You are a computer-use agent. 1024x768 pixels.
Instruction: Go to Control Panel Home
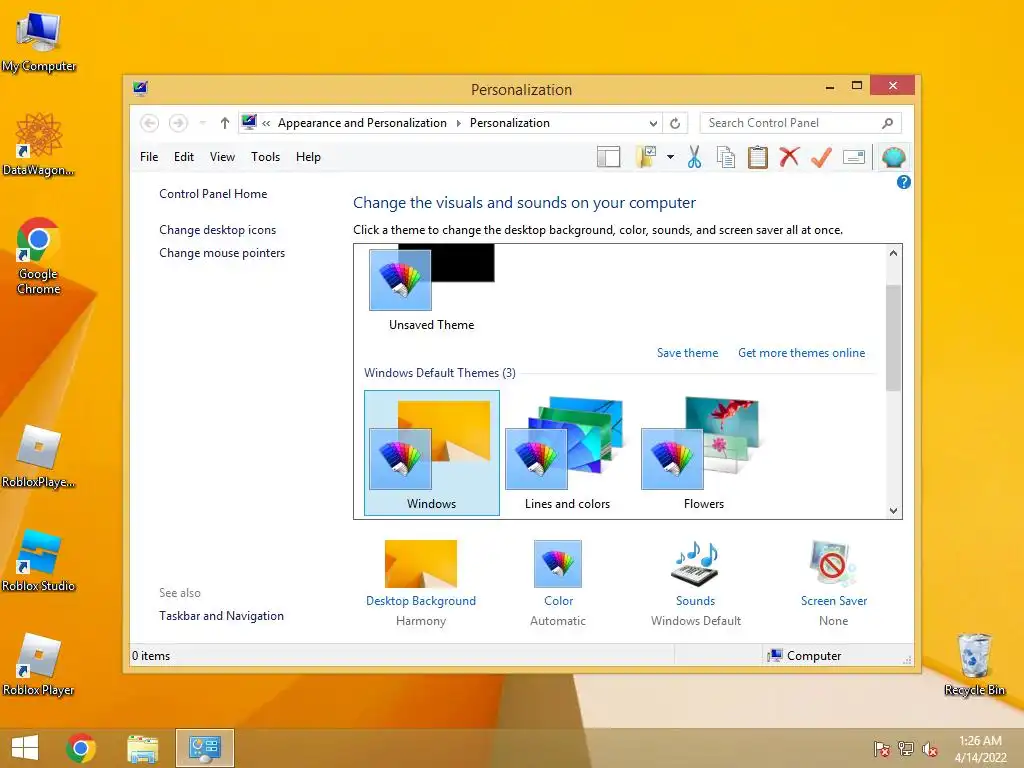click(x=213, y=194)
